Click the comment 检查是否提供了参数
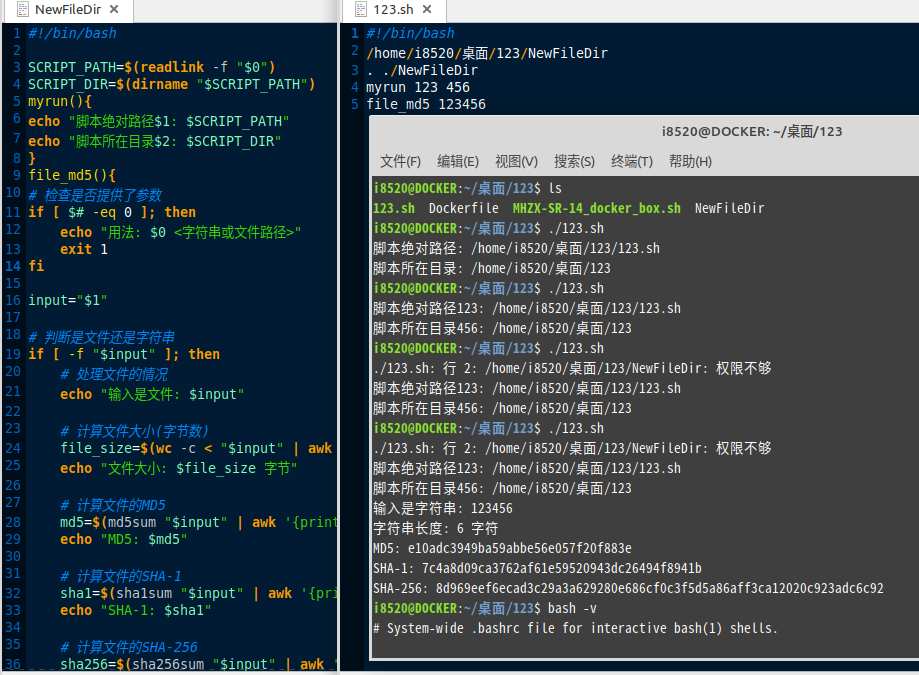 click(x=95, y=195)
